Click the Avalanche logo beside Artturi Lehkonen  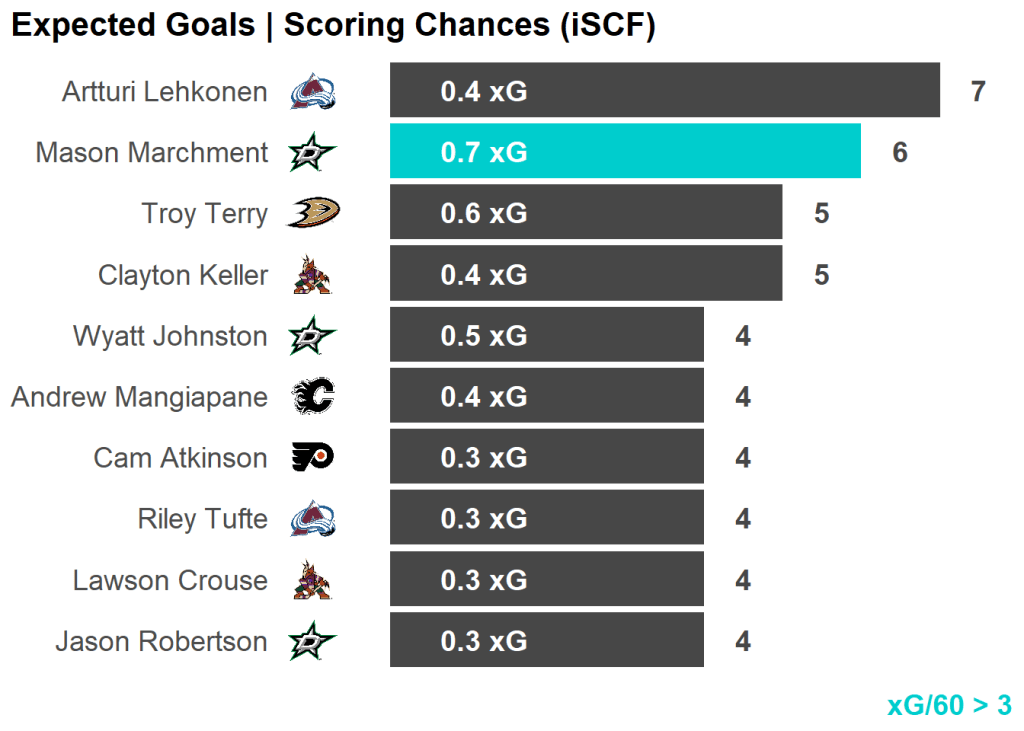312,93
